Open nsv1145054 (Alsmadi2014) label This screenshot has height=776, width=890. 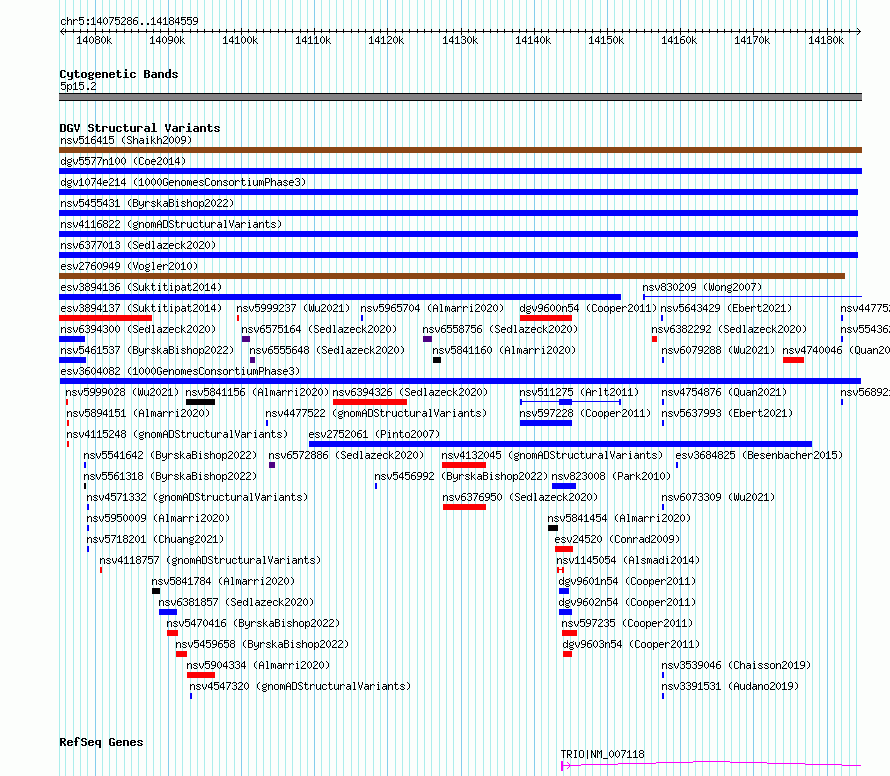tap(628, 560)
